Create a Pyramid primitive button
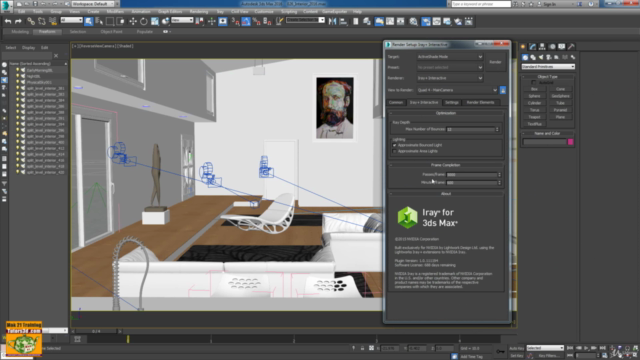 point(560,110)
